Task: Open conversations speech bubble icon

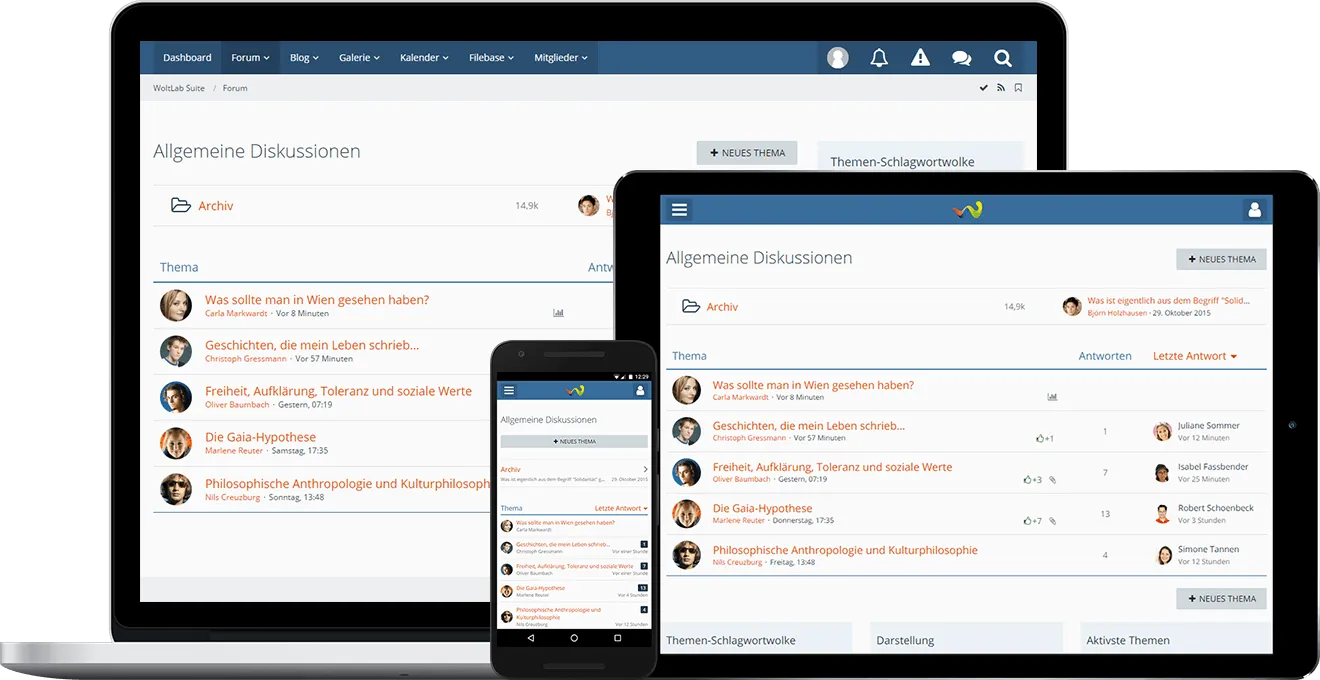Action: (x=961, y=58)
